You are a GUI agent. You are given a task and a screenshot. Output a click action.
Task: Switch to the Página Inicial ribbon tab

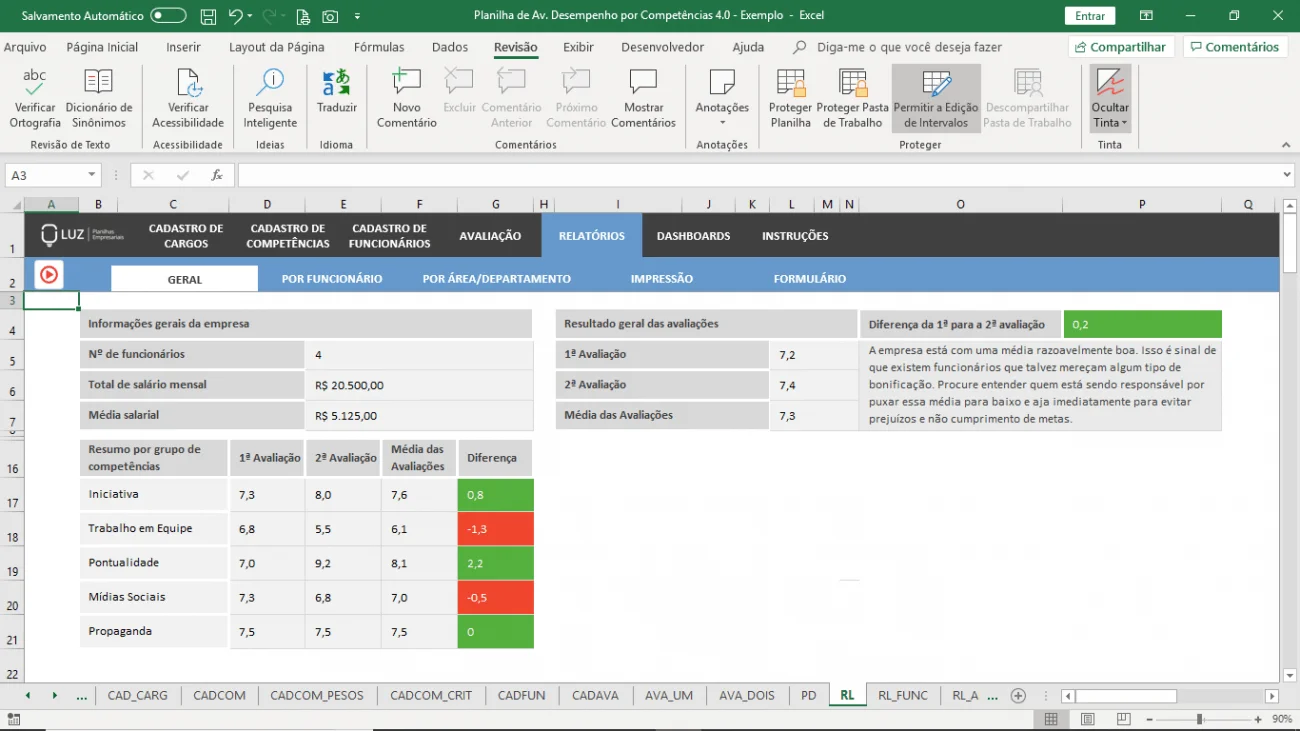click(x=102, y=47)
